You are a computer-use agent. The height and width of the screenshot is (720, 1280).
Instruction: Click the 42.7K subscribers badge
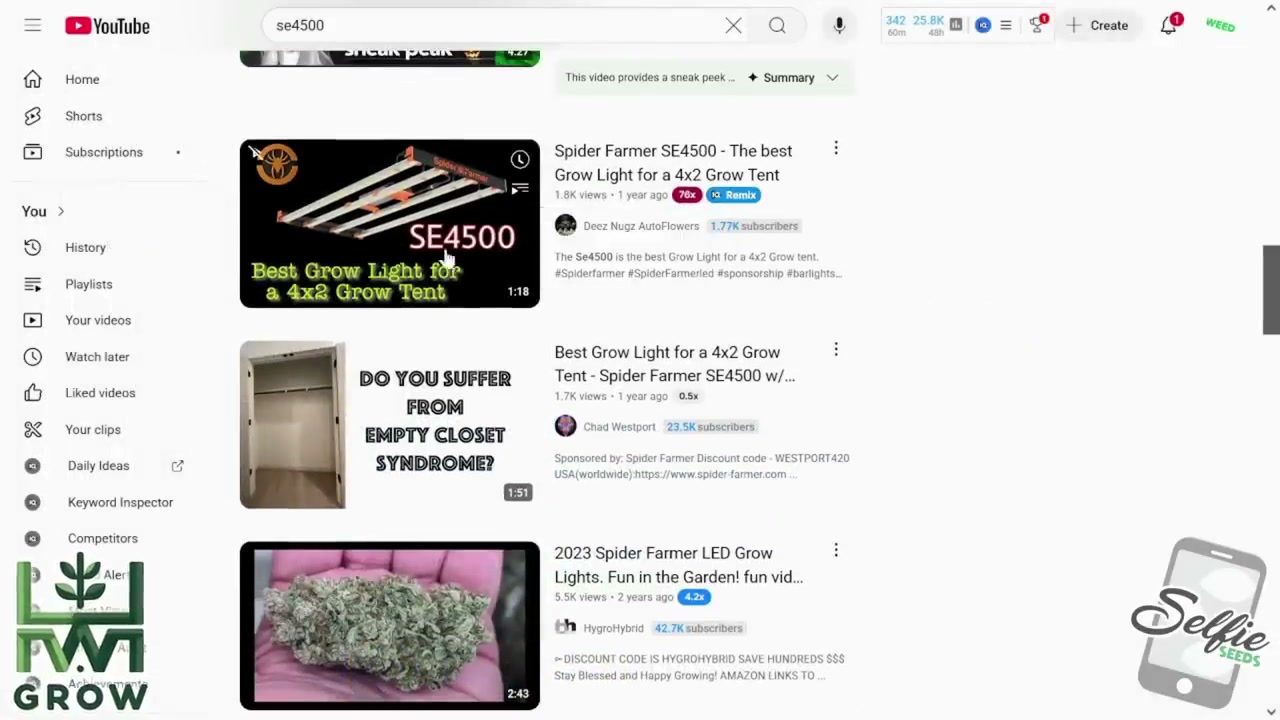coord(698,628)
